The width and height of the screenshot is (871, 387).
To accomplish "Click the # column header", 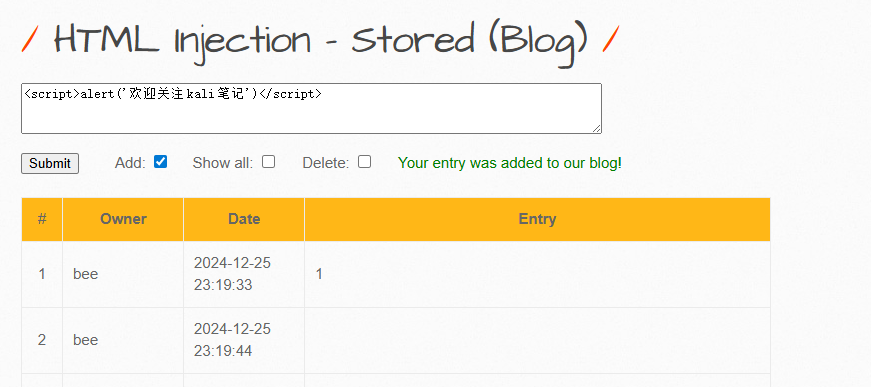I will pos(42,219).
